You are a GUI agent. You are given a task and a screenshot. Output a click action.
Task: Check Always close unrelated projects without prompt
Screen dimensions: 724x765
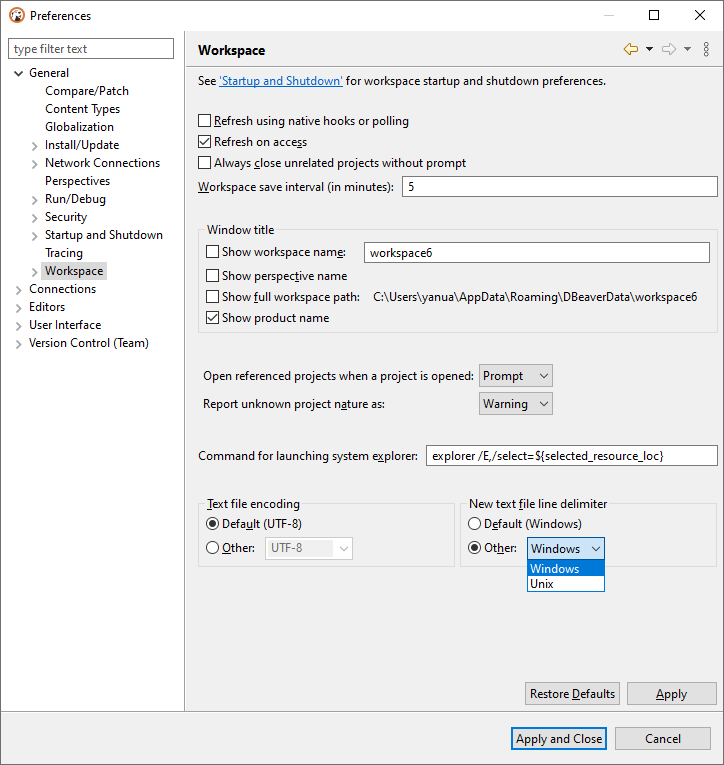204,162
